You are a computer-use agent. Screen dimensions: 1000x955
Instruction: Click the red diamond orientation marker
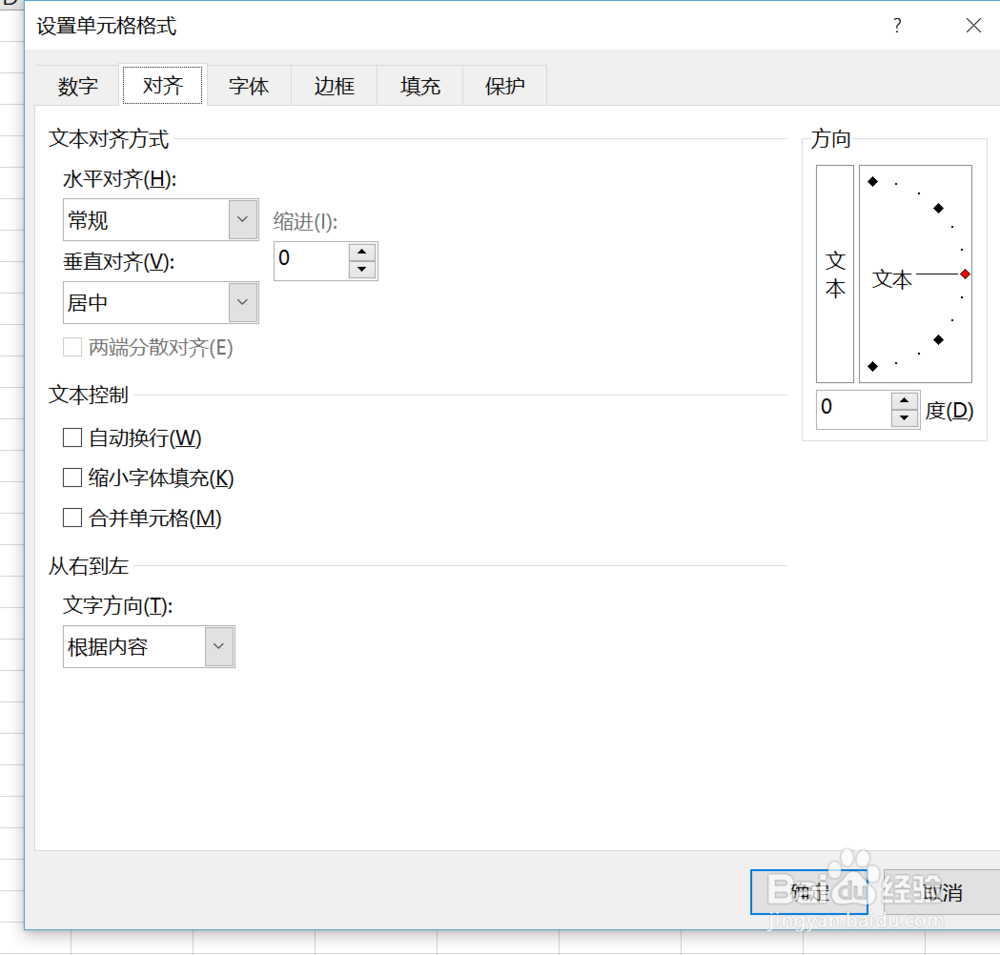click(964, 274)
